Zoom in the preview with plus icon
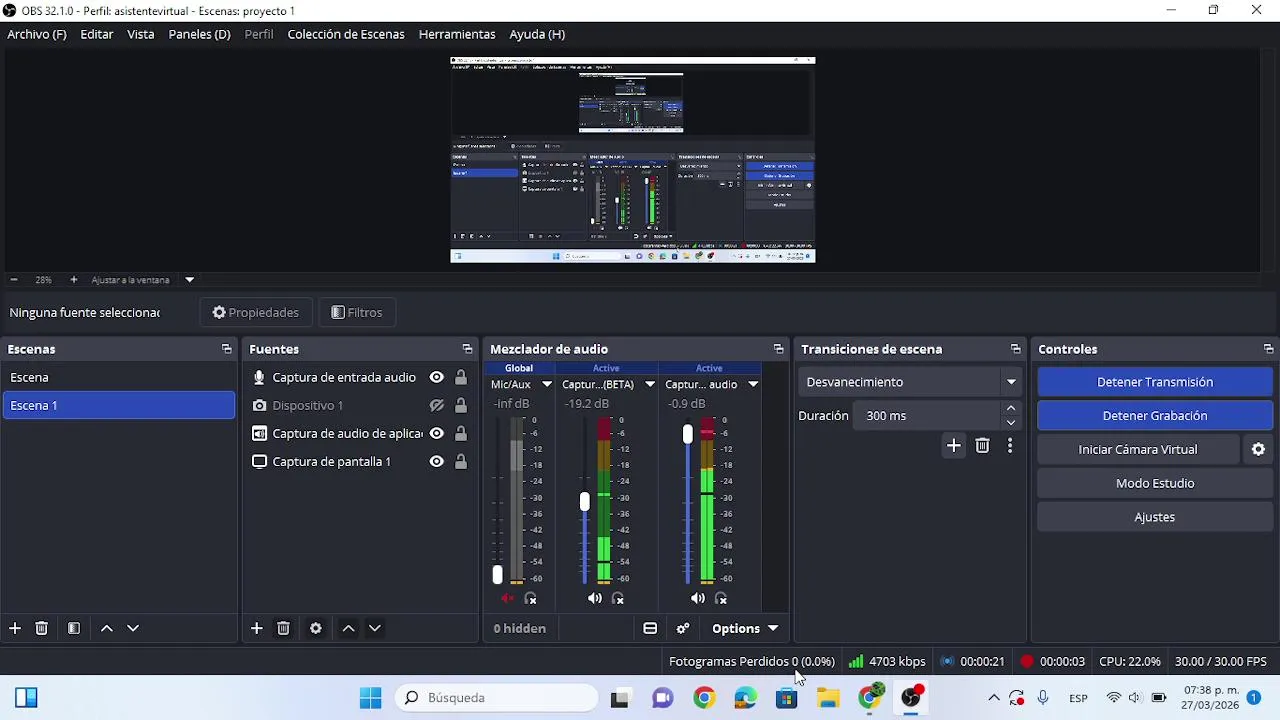The height and width of the screenshot is (720, 1280). point(73,280)
